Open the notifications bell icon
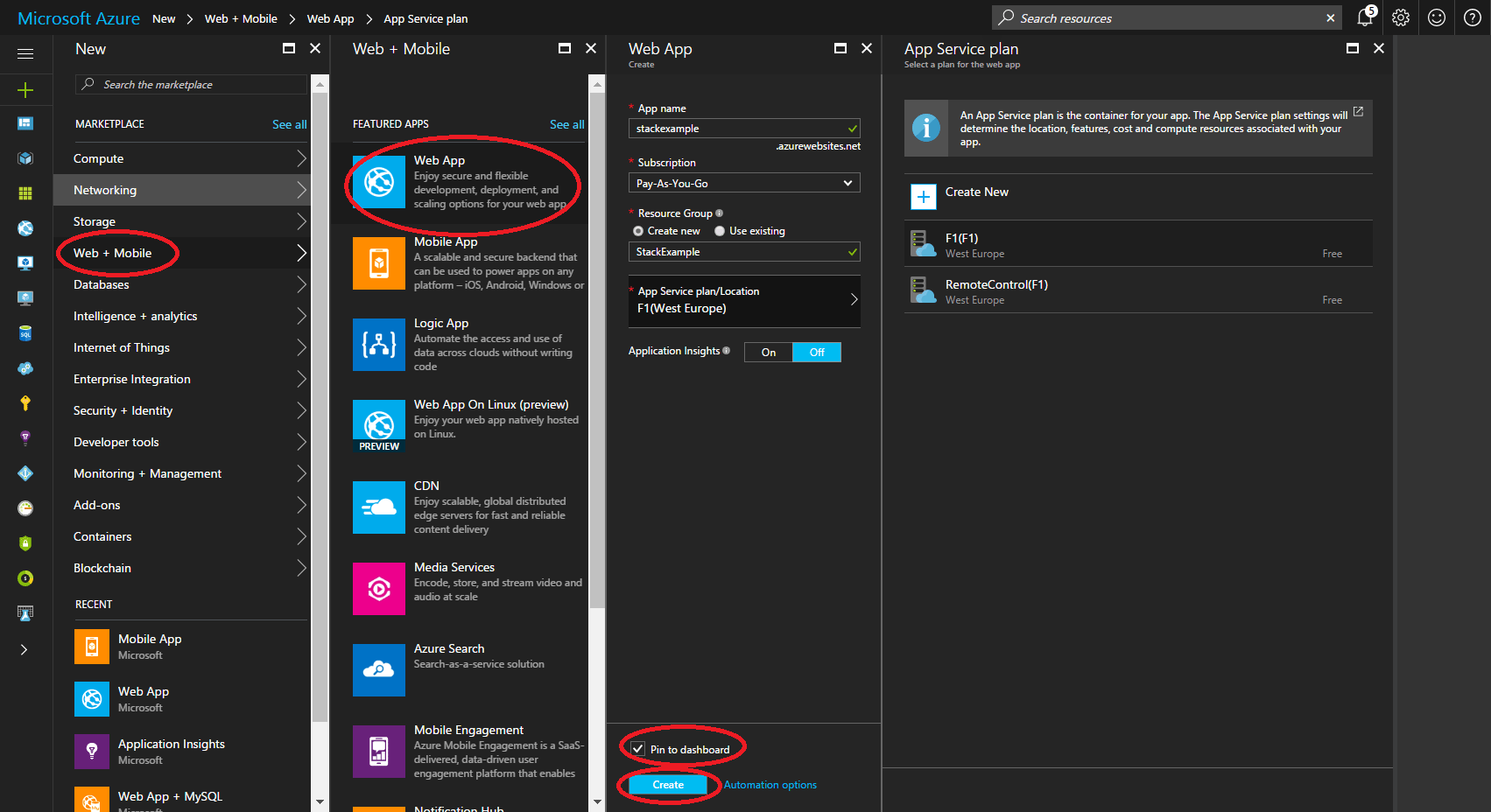 tap(1365, 17)
